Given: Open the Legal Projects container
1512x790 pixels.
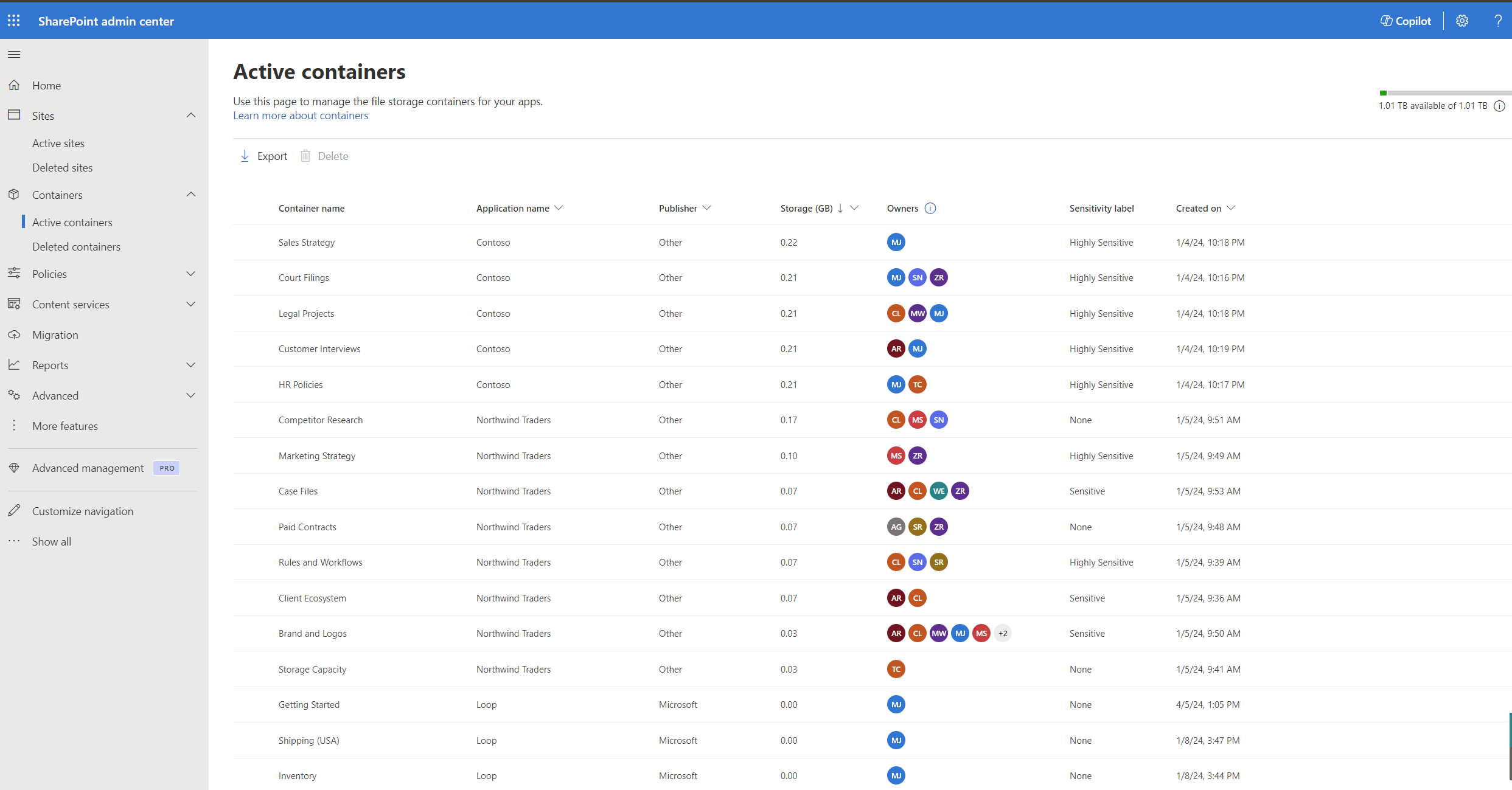Looking at the screenshot, I should tap(306, 312).
